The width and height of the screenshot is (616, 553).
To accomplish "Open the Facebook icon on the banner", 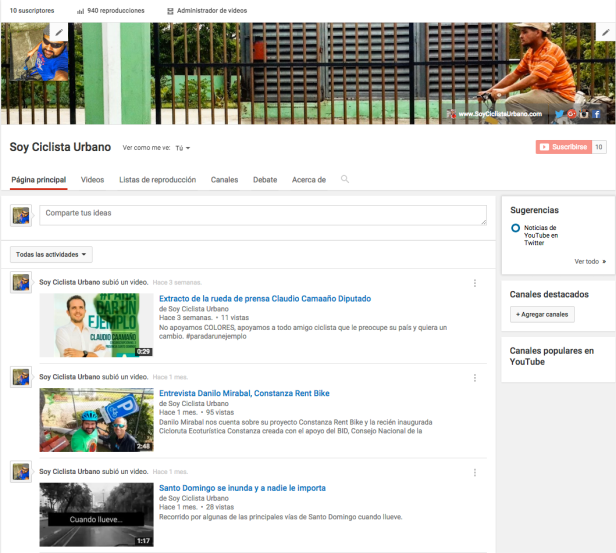I will [597, 114].
